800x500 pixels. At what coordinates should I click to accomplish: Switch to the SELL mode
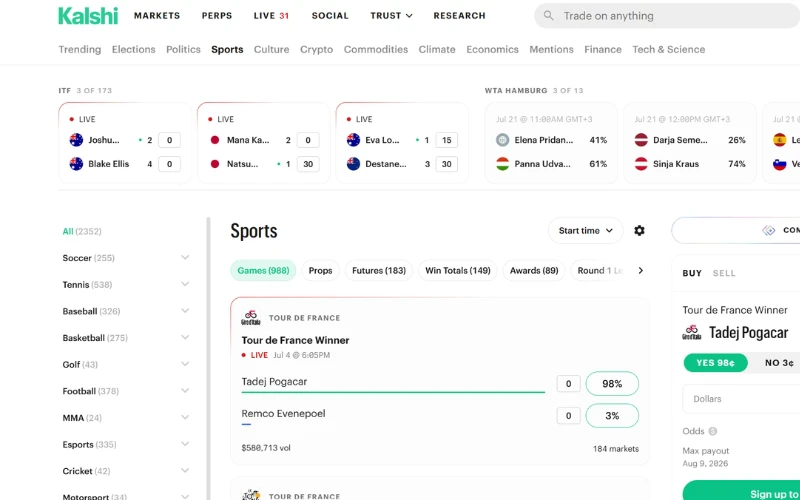pos(724,273)
